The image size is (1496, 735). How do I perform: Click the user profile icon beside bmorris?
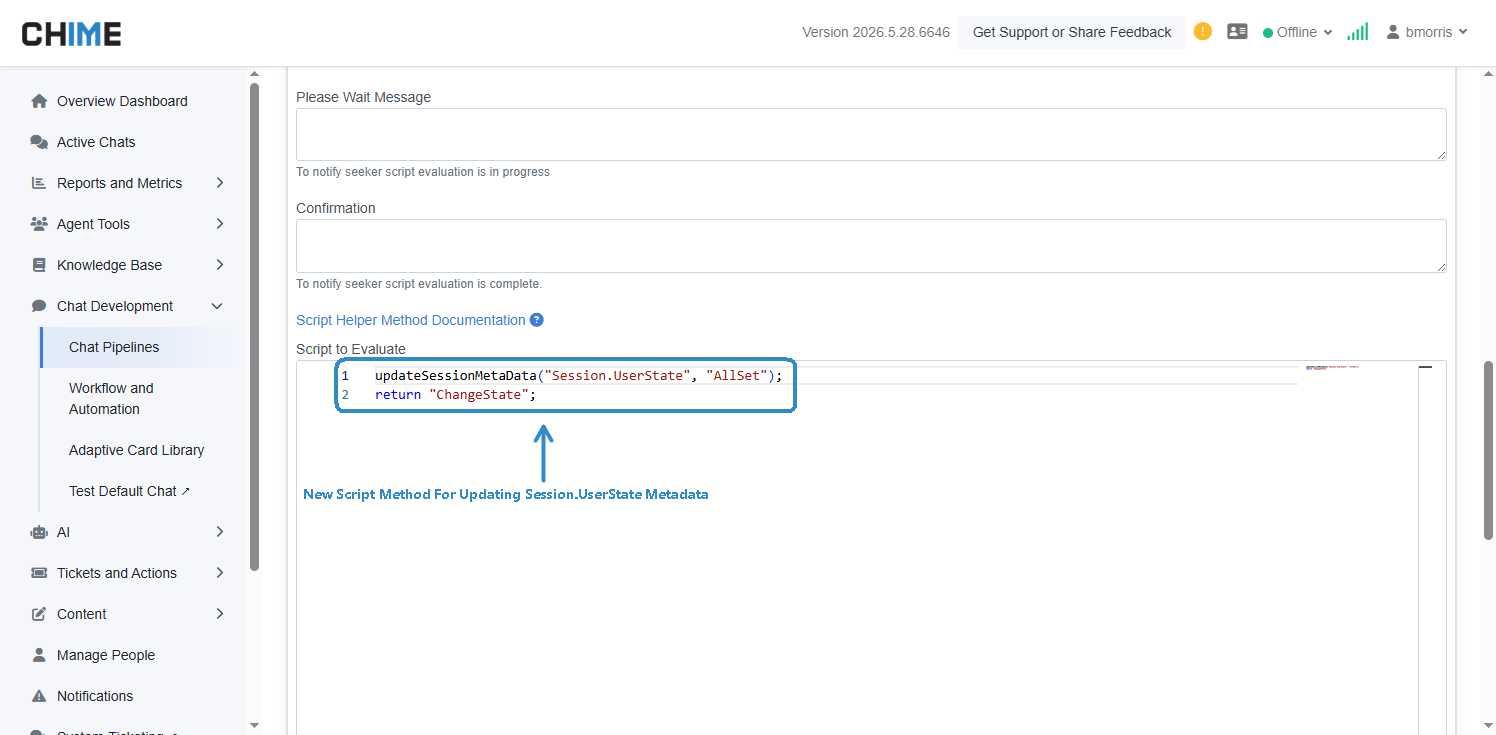pos(1392,32)
